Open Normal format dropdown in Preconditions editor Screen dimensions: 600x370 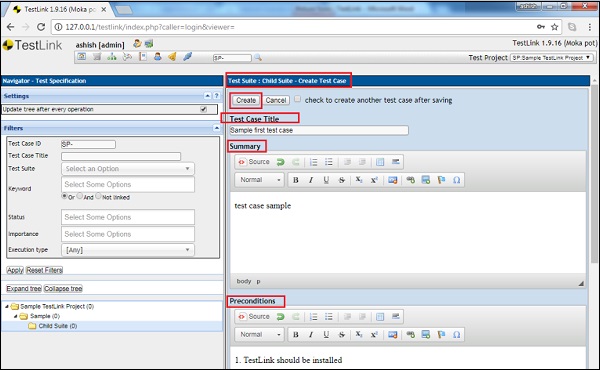260,334
